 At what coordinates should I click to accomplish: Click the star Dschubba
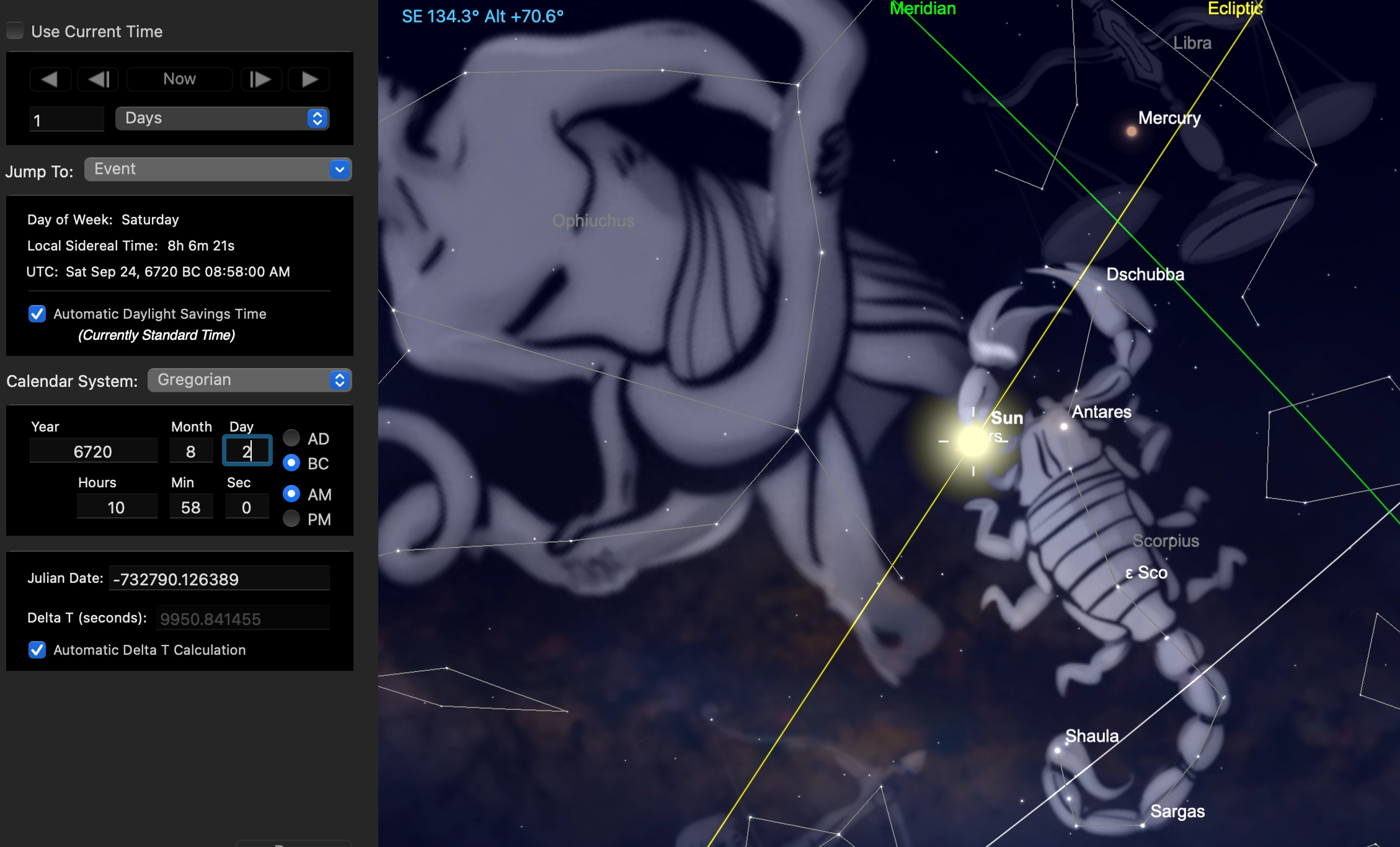[x=1099, y=288]
